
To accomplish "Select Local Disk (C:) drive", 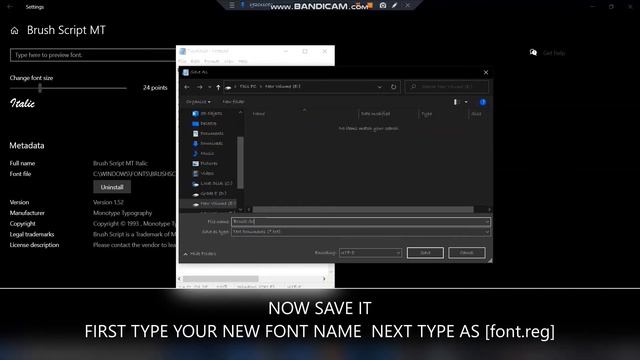I will pyautogui.click(x=212, y=183).
